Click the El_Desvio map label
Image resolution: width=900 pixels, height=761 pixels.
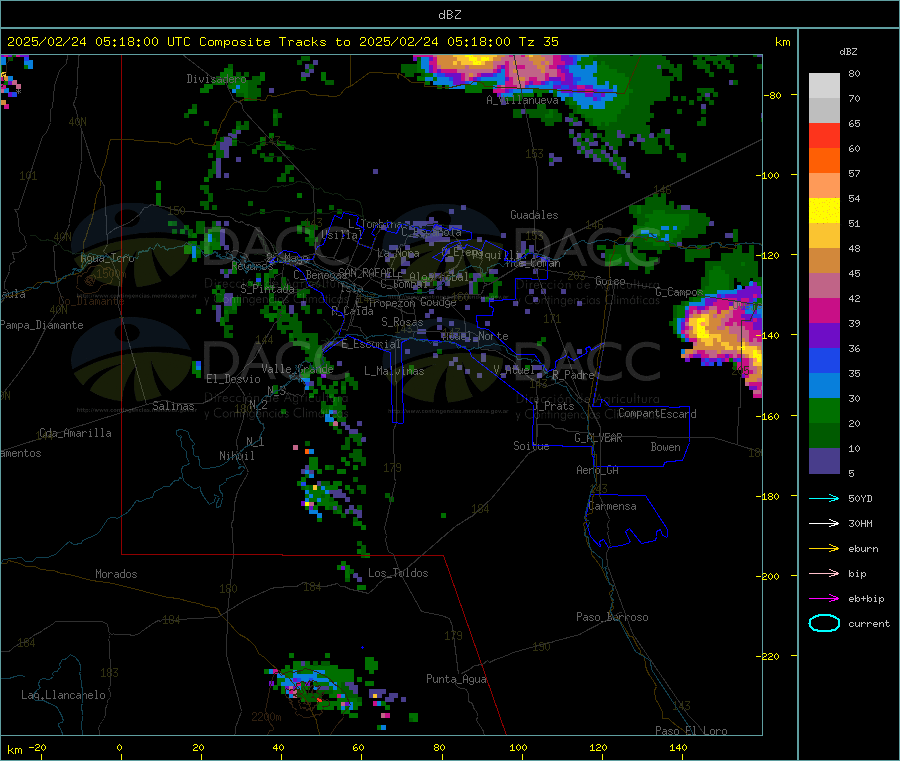pos(234,379)
